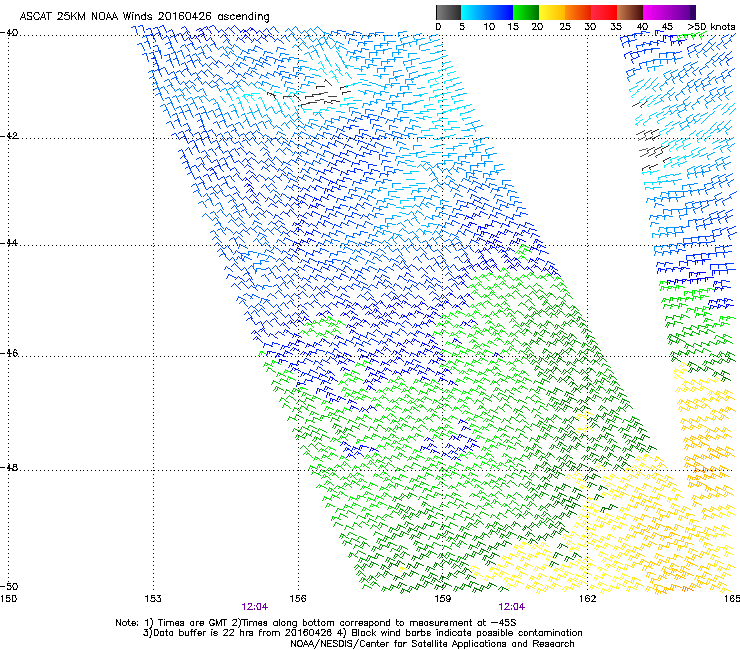Screen dimensions: 740x650
Task: Click the dark purple end of color bar
Action: [692, 12]
